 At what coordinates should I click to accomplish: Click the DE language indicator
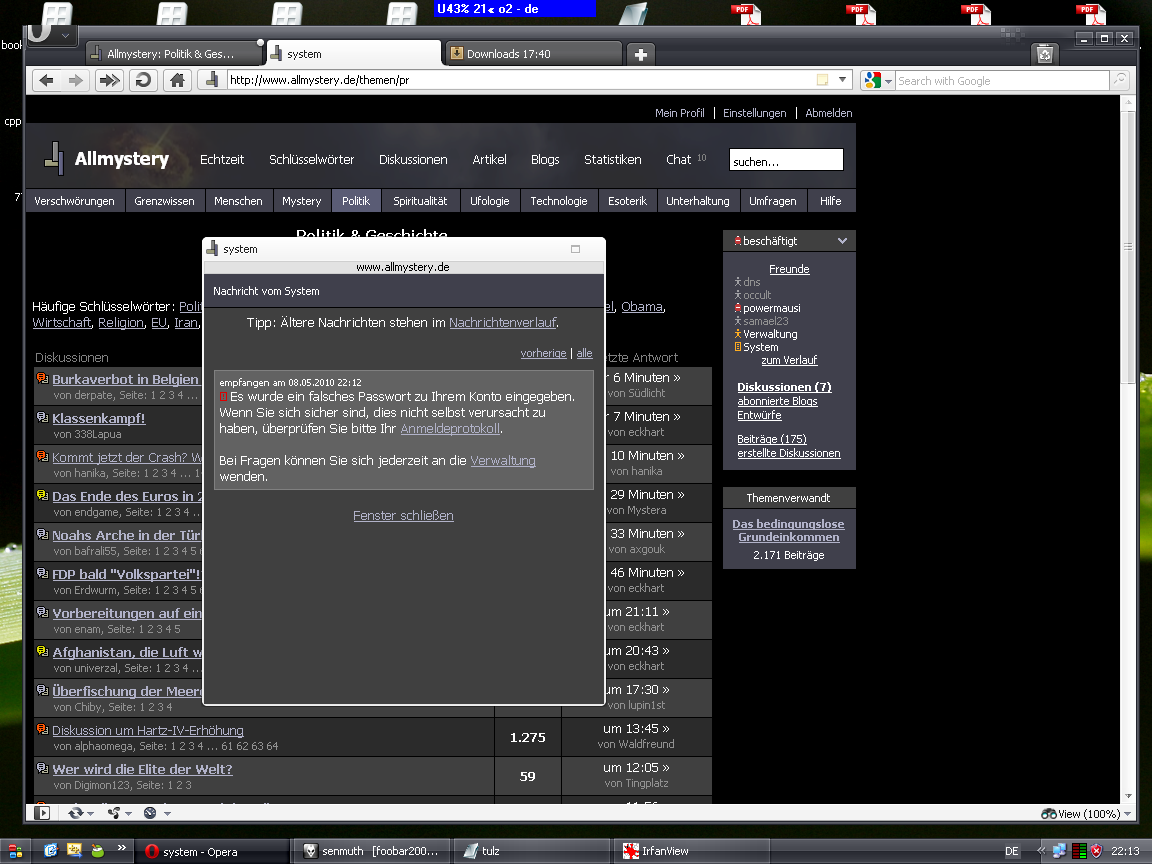coord(1012,851)
